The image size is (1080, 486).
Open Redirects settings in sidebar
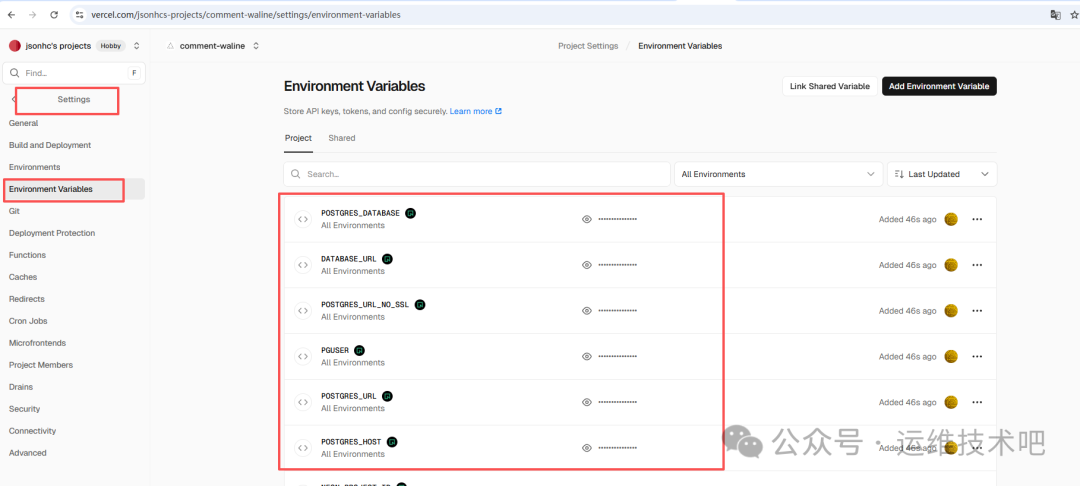coord(26,299)
